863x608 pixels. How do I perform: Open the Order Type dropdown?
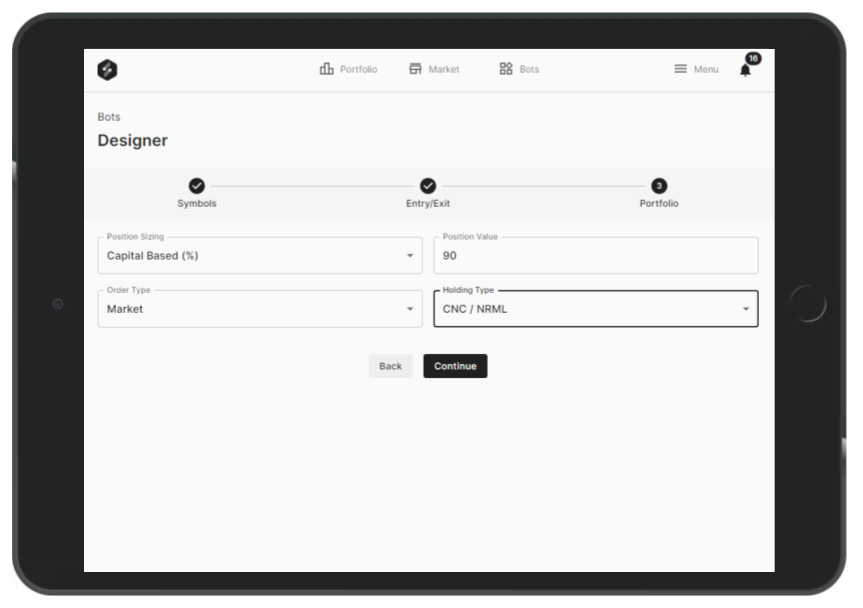260,309
